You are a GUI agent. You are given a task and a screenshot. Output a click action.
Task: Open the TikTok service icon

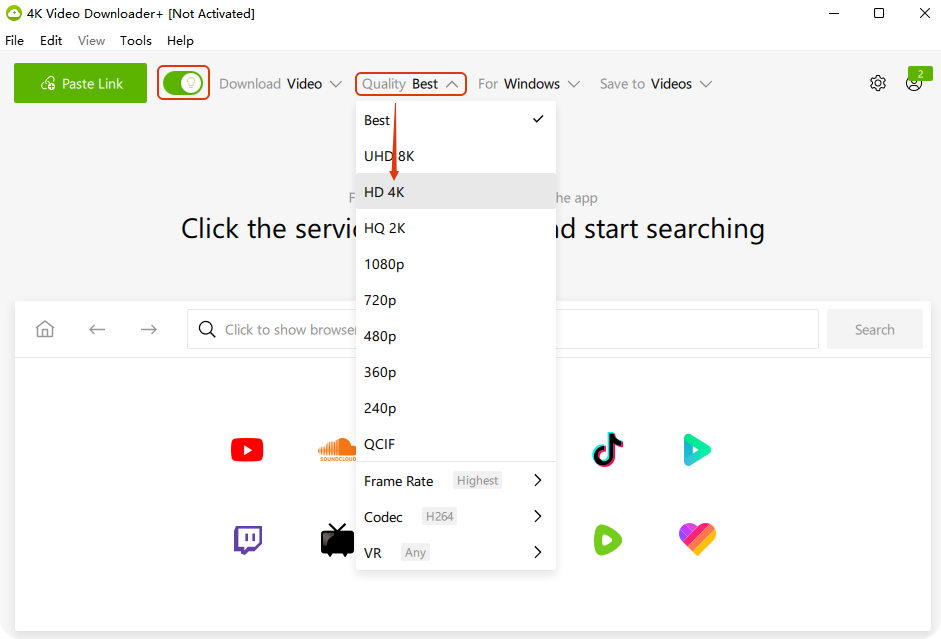coord(607,450)
